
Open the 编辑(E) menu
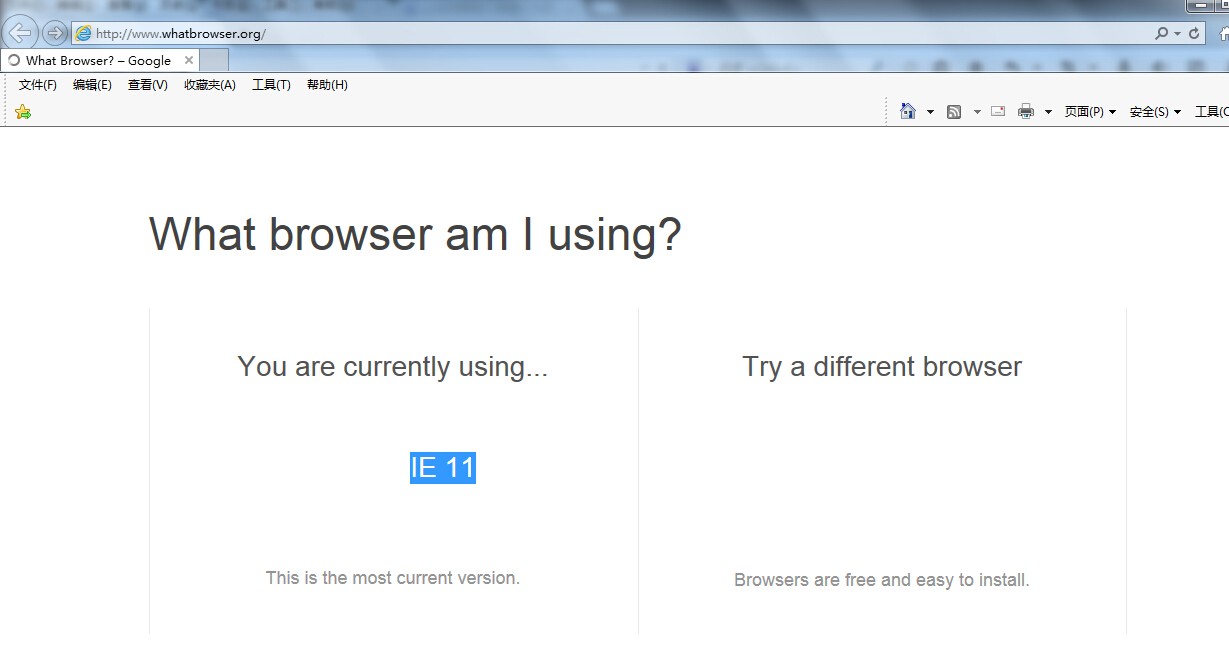[92, 85]
